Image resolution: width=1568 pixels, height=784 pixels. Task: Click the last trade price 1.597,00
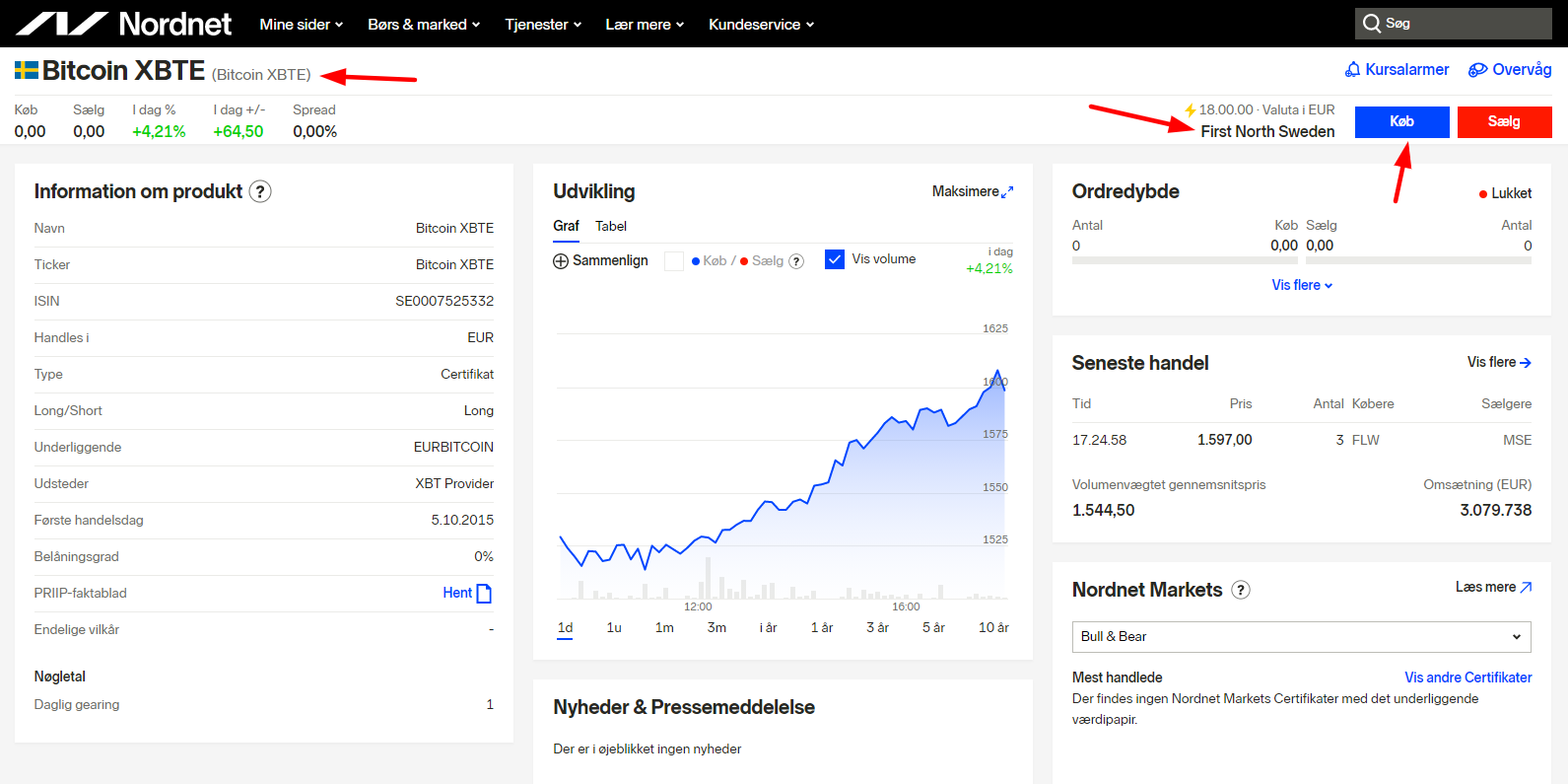(1225, 441)
